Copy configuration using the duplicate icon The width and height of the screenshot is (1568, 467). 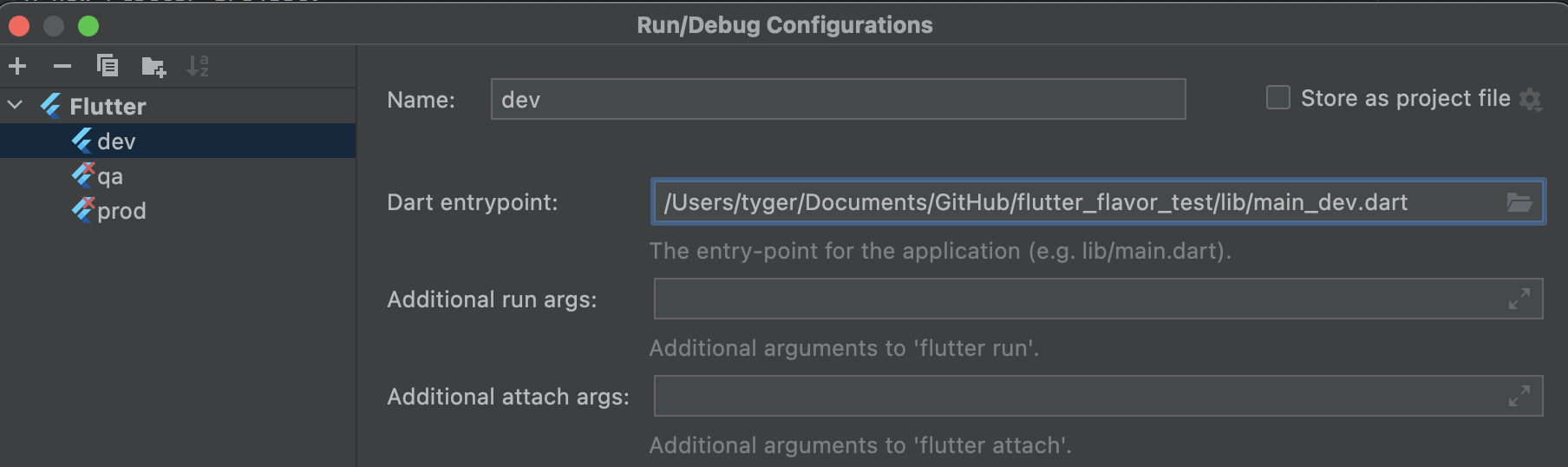108,66
